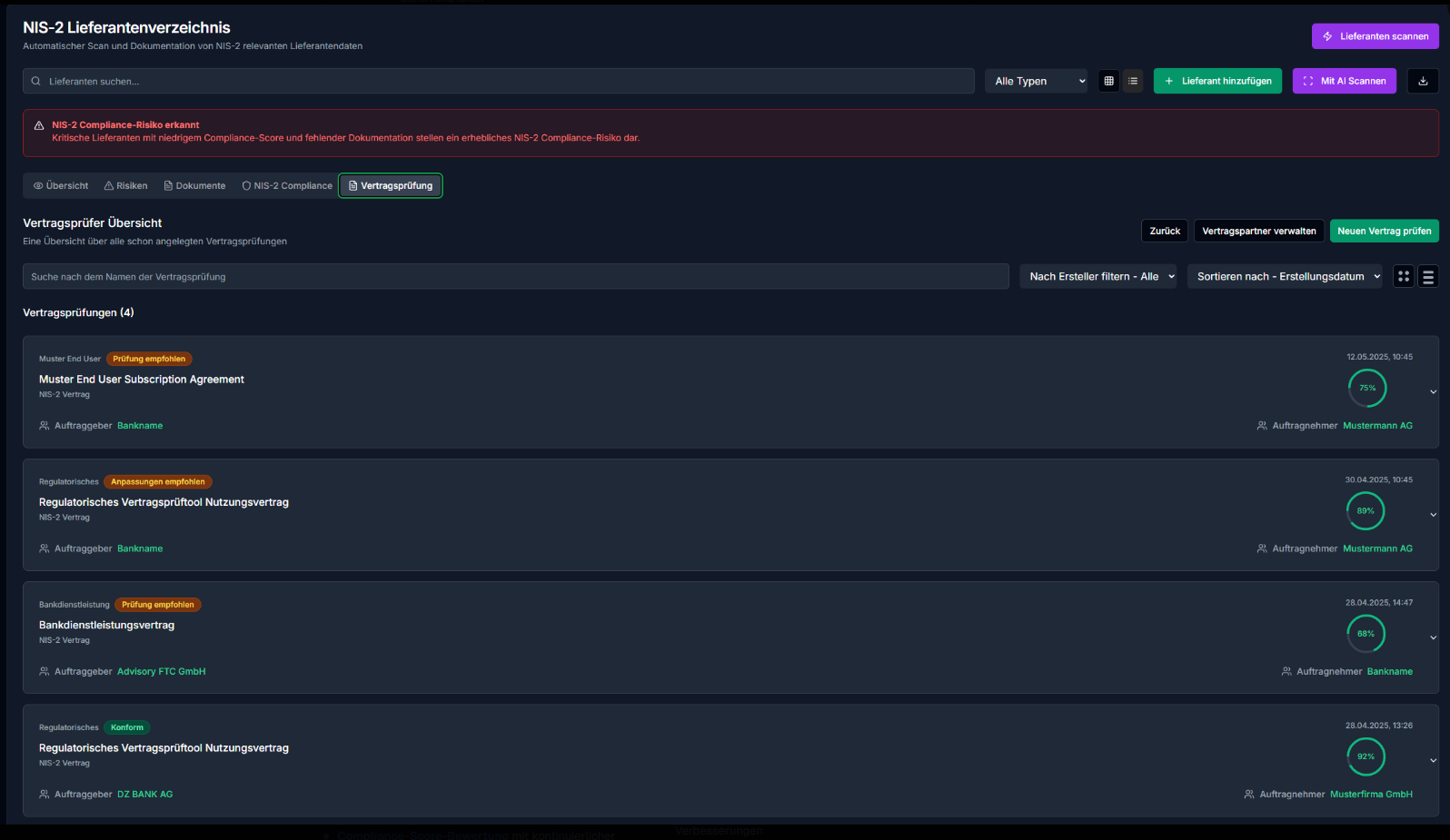The height and width of the screenshot is (840, 1450).
Task: Click the warning triangle icon in alert banner
Action: (39, 125)
